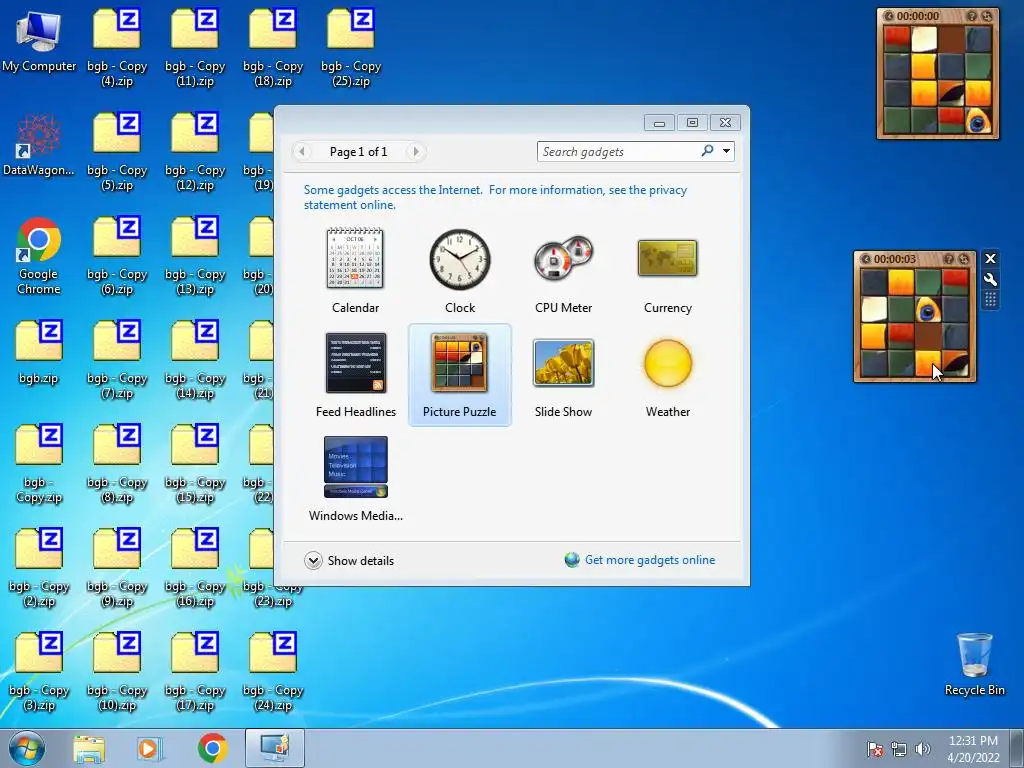
Task: Select bgb - Copy (2).zip file
Action: (x=39, y=568)
